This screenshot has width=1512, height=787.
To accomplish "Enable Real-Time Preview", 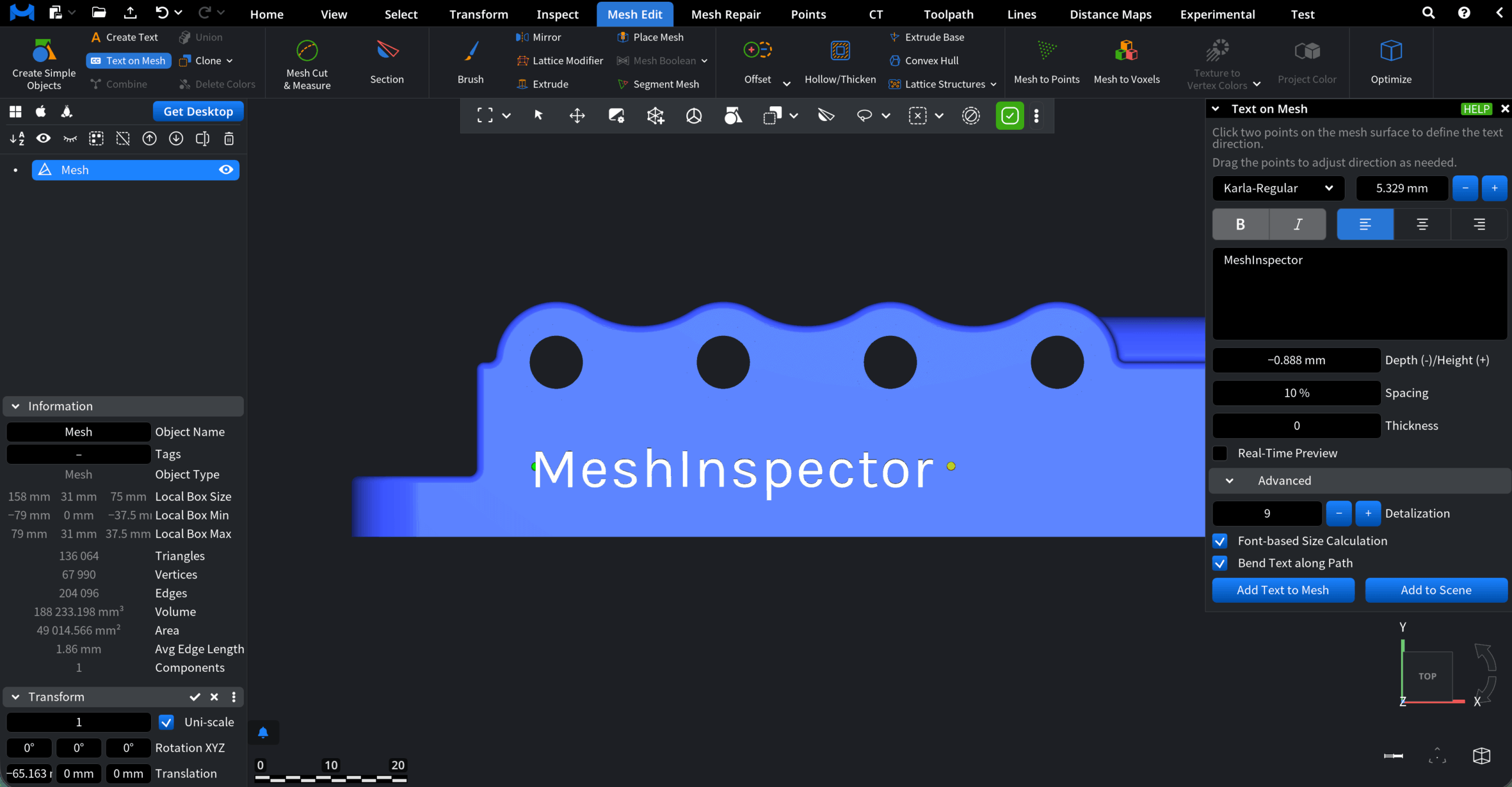I will (1220, 453).
